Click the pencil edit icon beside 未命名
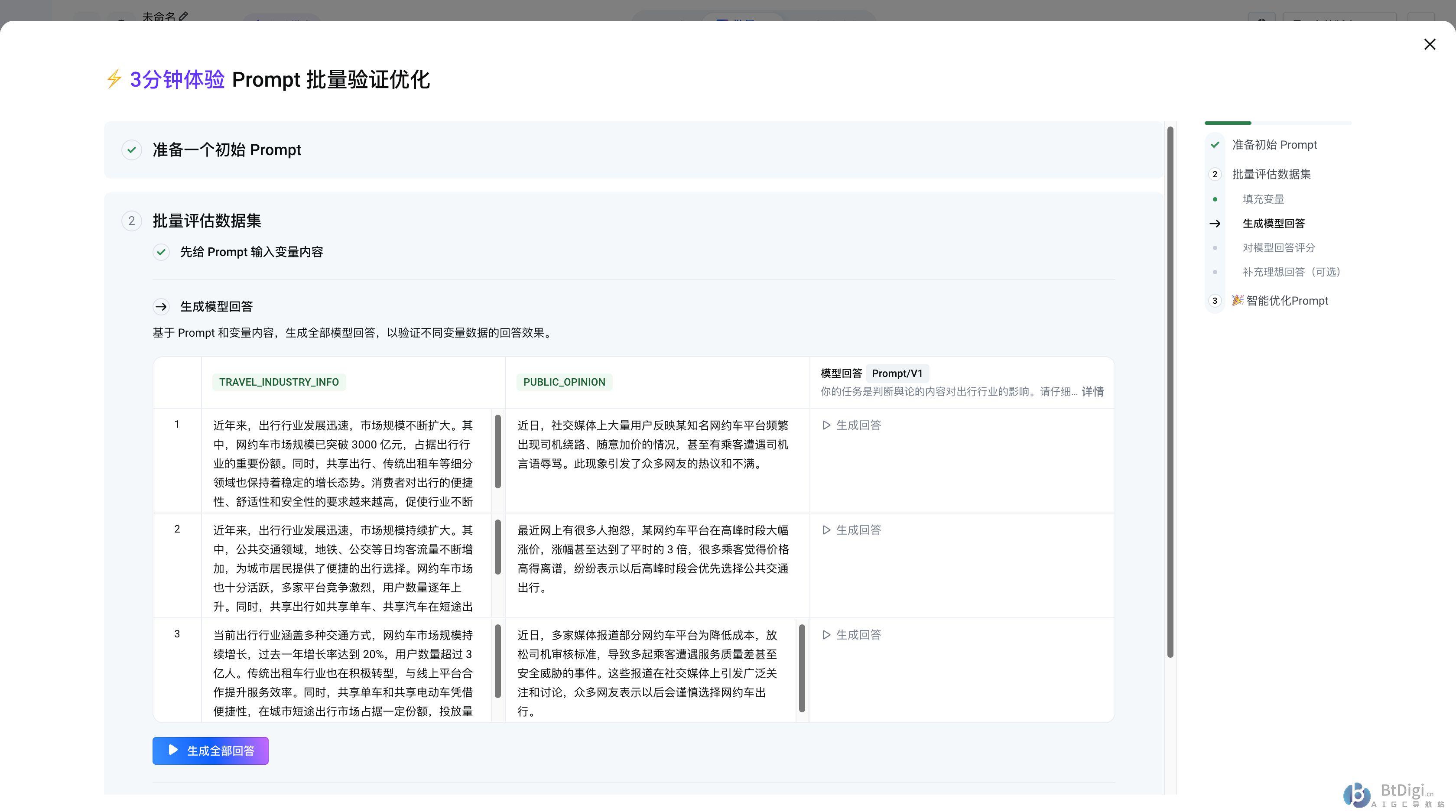This screenshot has height=812, width=1456. [183, 16]
